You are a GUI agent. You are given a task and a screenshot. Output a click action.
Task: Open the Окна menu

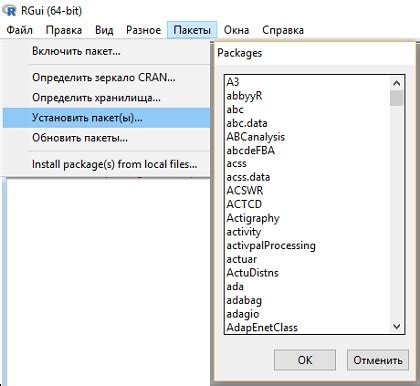click(x=236, y=30)
